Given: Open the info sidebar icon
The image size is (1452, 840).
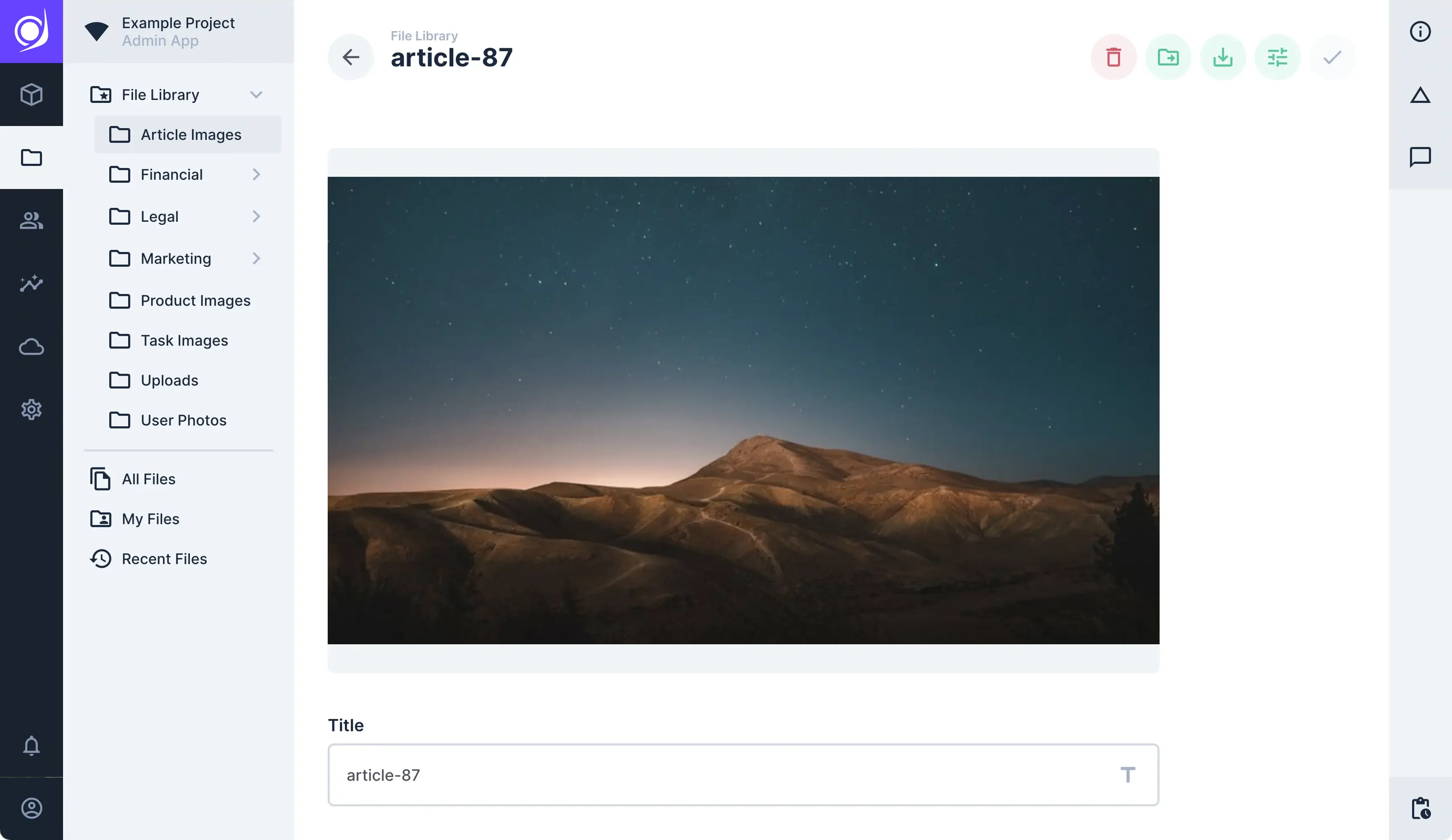Looking at the screenshot, I should pyautogui.click(x=1420, y=31).
